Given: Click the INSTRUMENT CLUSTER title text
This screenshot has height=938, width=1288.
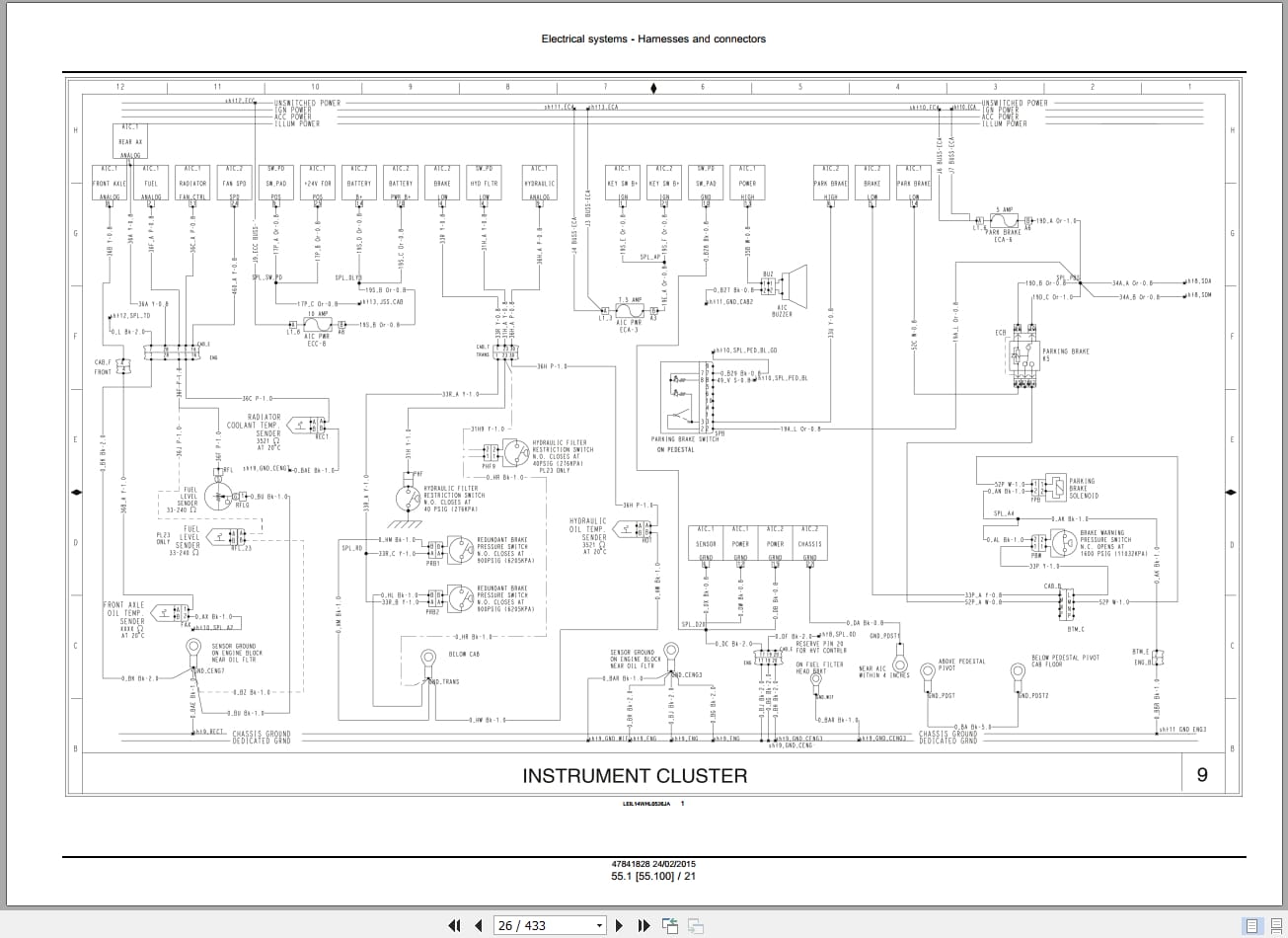Looking at the screenshot, I should coord(635,775).
